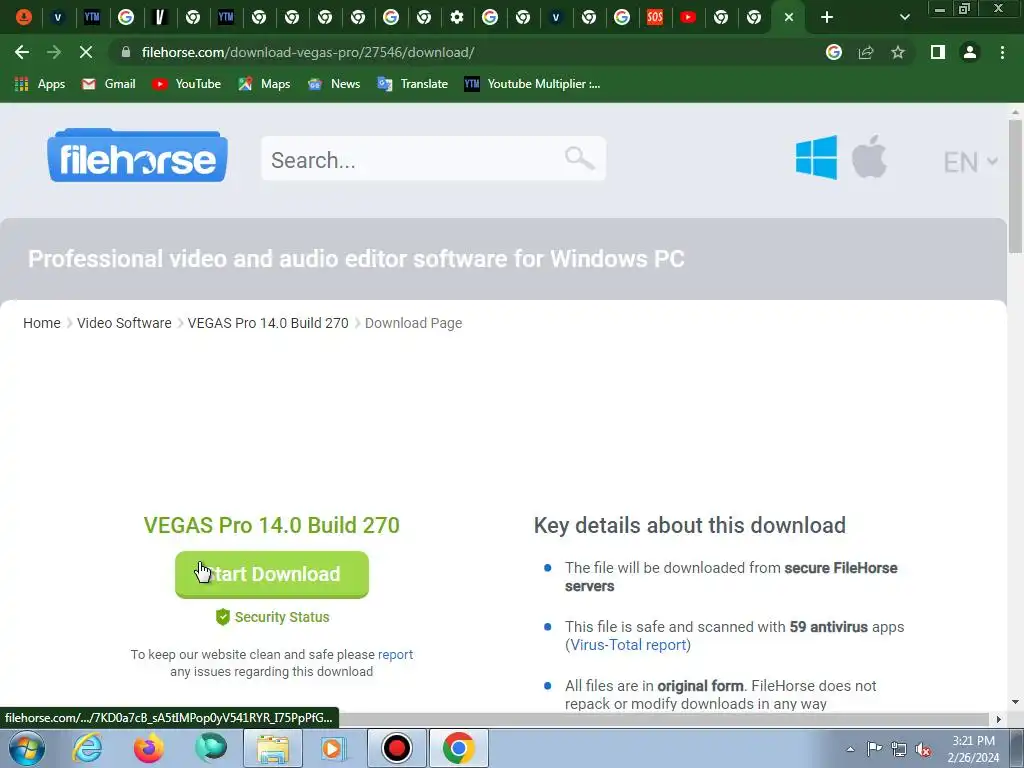The height and width of the screenshot is (768, 1024).
Task: Open the News bookmark
Action: (x=334, y=84)
